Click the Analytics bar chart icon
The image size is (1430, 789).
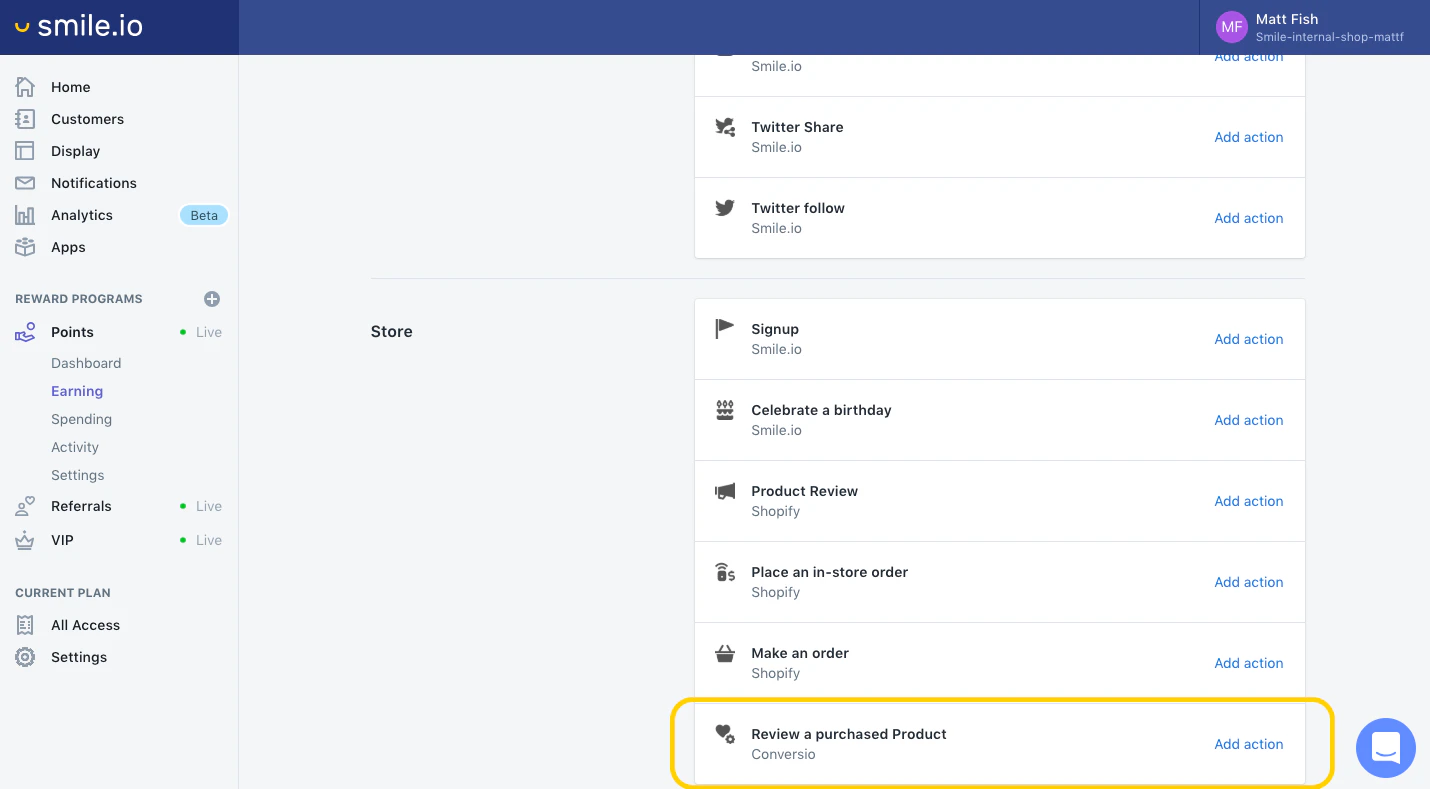(x=25, y=215)
